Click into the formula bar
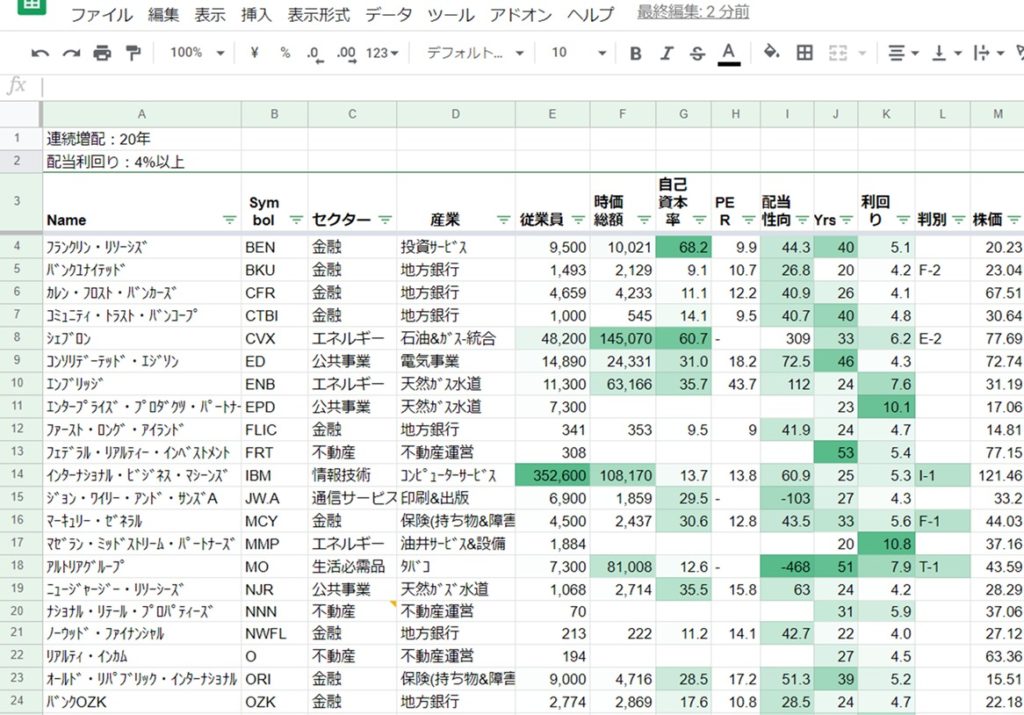Viewport: 1024px width, 715px height. pyautogui.click(x=532, y=86)
